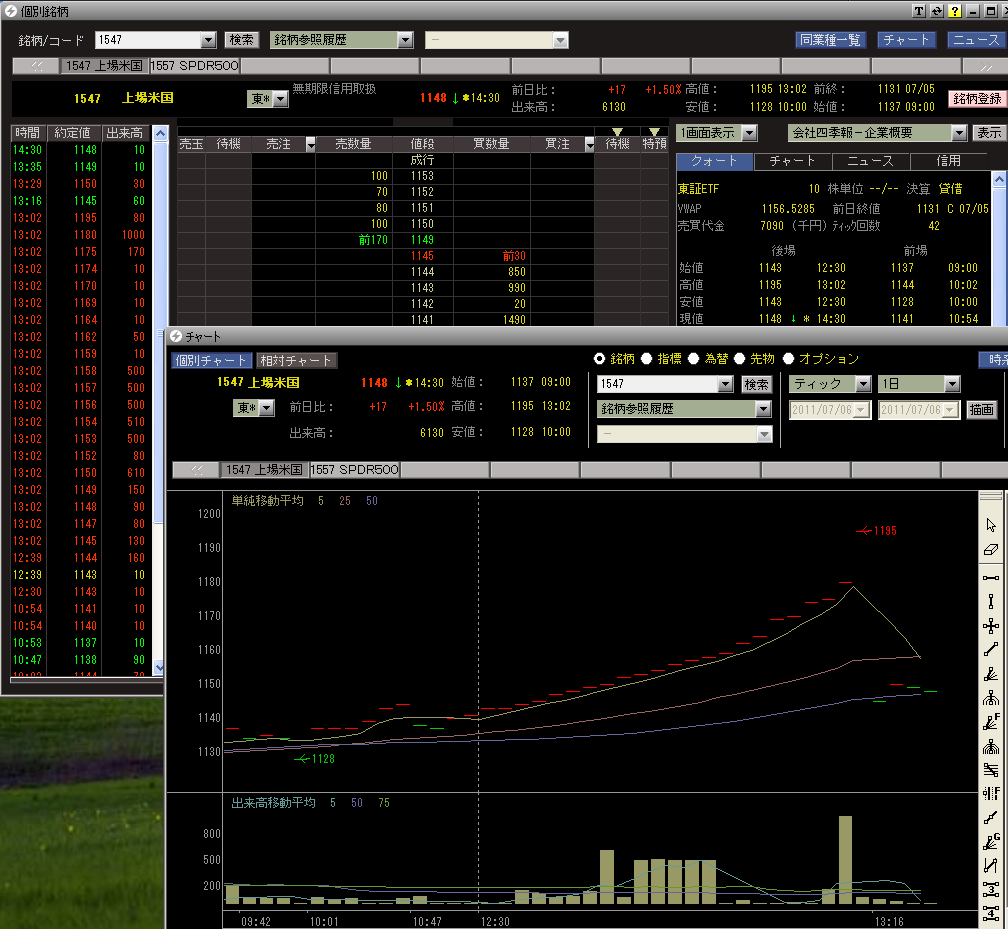Switch to the 相対チャート tab

pyautogui.click(x=296, y=360)
